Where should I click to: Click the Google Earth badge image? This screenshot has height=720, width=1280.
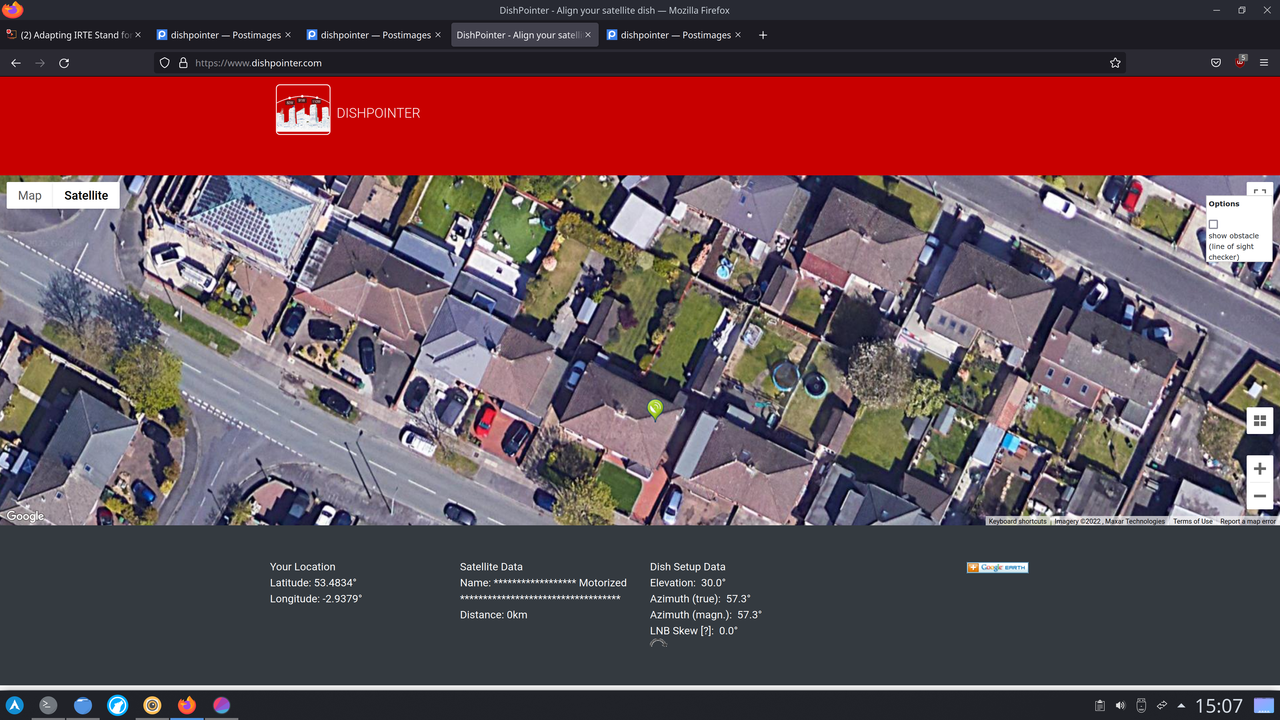click(997, 568)
